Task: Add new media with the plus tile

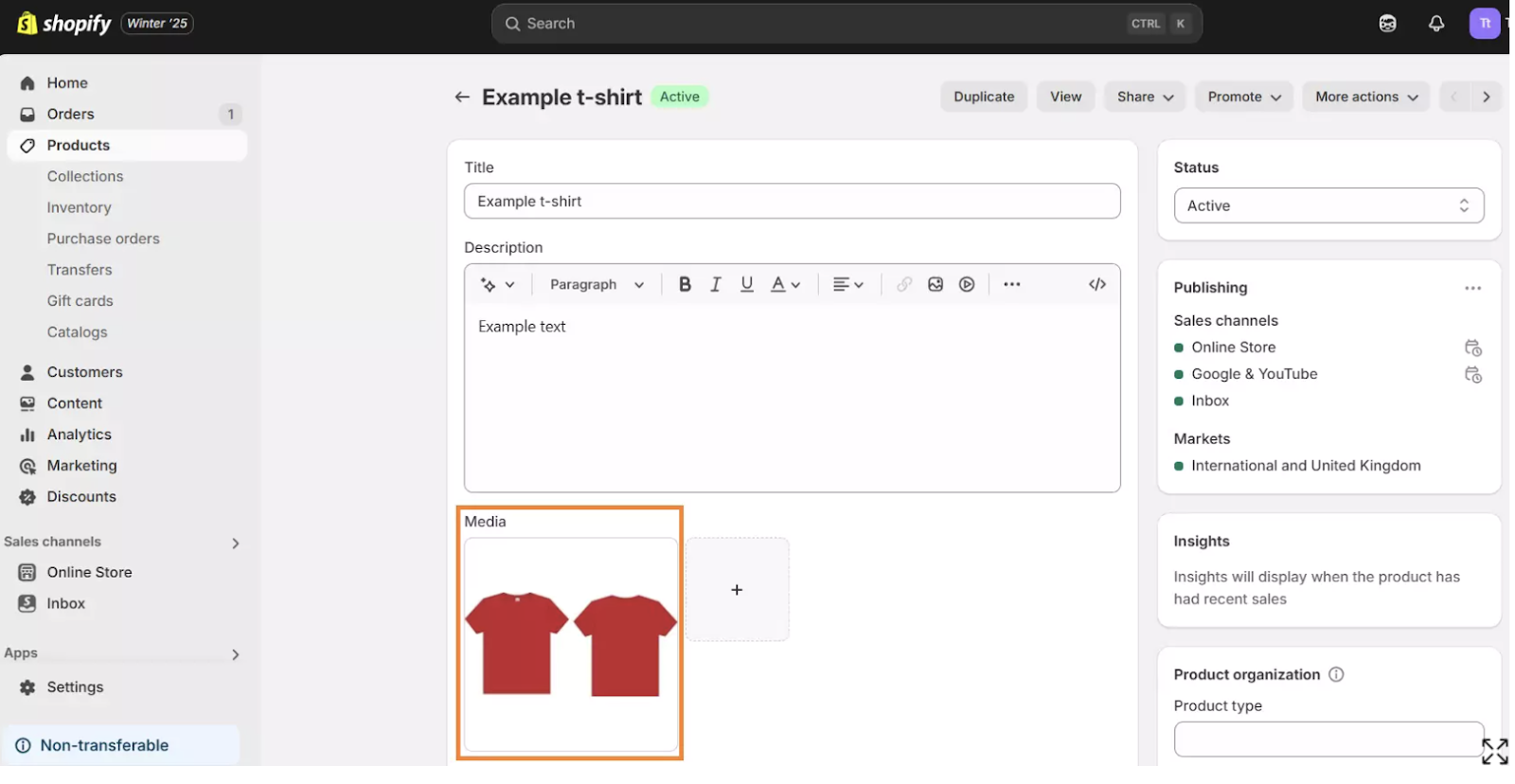Action: tap(737, 590)
